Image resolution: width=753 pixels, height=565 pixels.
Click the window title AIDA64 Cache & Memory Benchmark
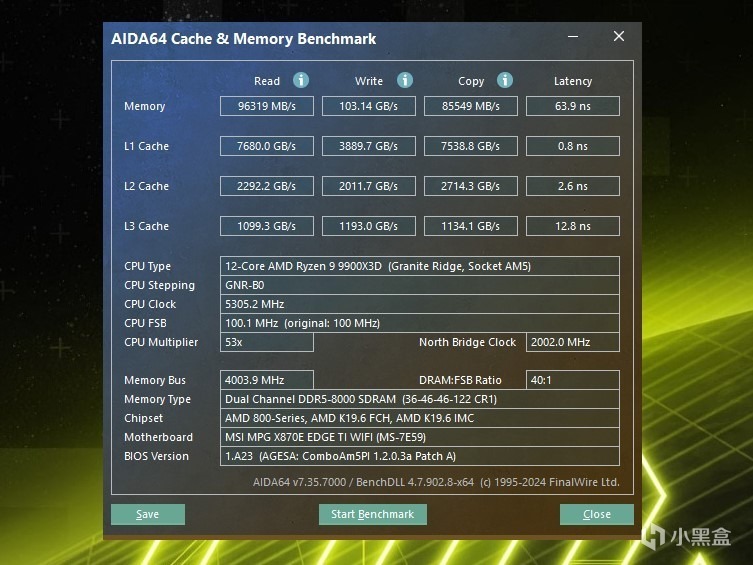pyautogui.click(x=243, y=39)
